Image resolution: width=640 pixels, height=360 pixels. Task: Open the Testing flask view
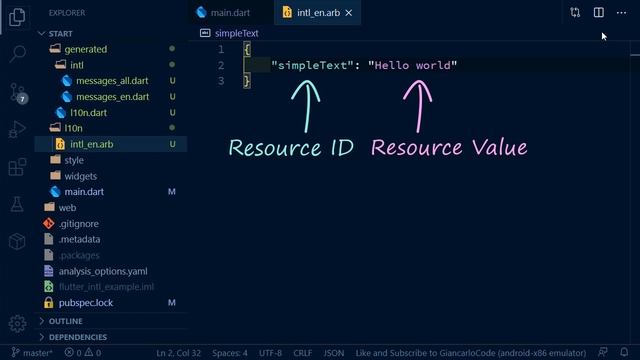[x=17, y=204]
